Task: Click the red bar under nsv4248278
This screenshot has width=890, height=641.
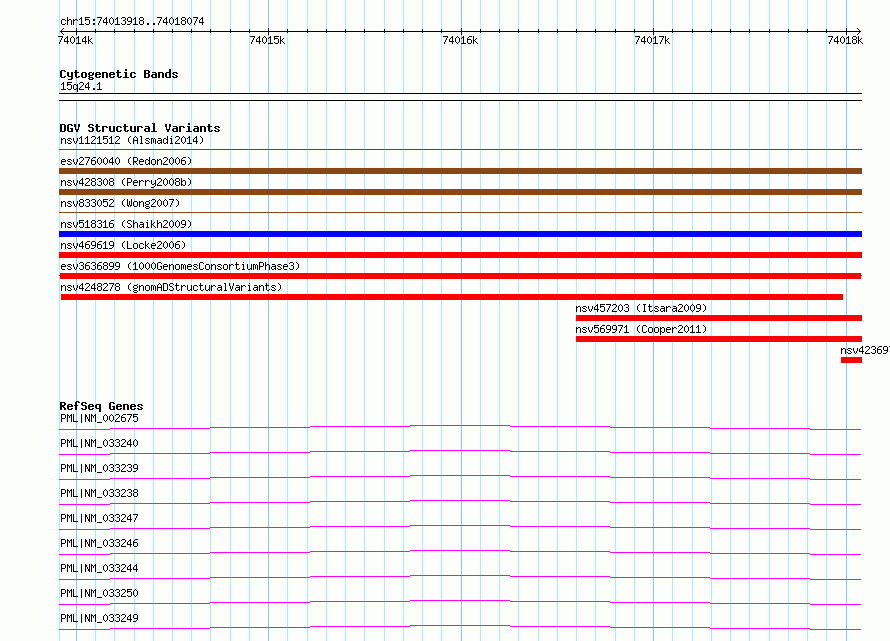Action: pyautogui.click(x=452, y=297)
